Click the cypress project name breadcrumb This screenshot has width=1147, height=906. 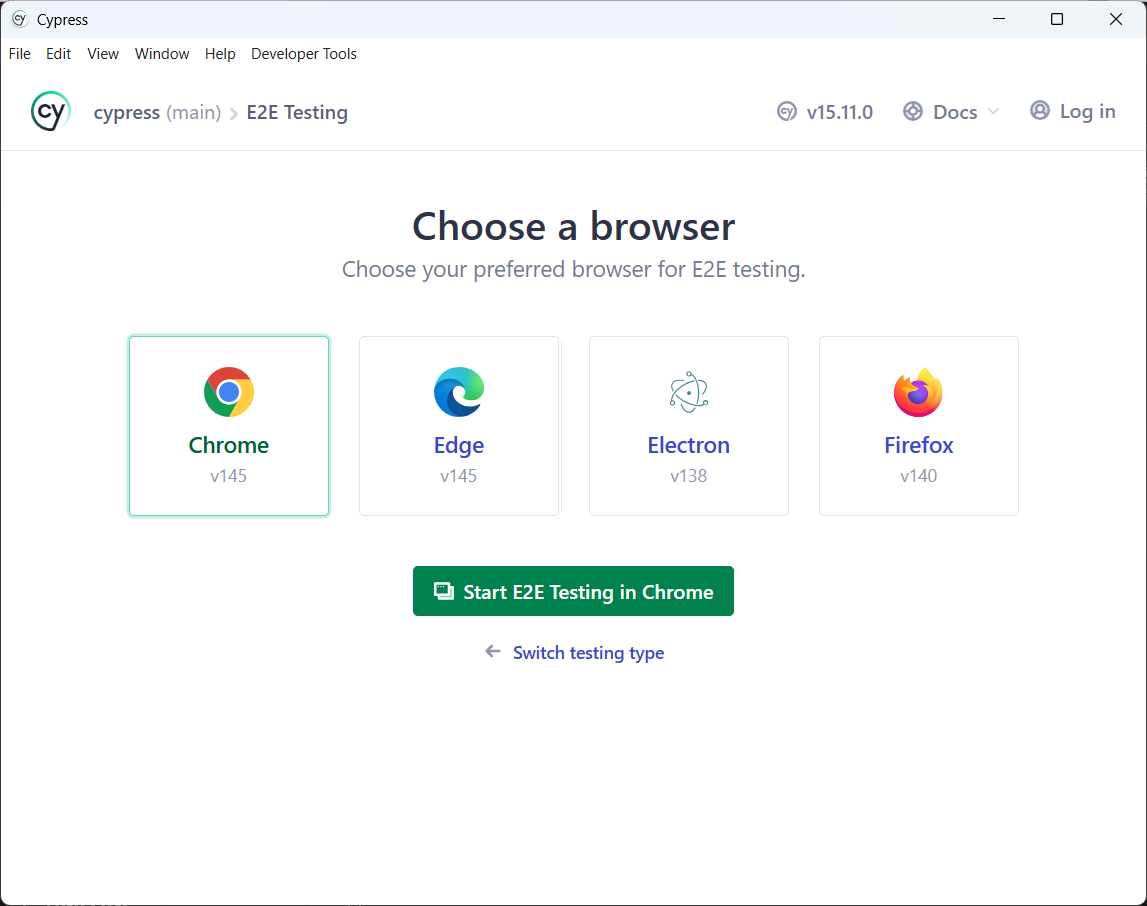tap(127, 112)
